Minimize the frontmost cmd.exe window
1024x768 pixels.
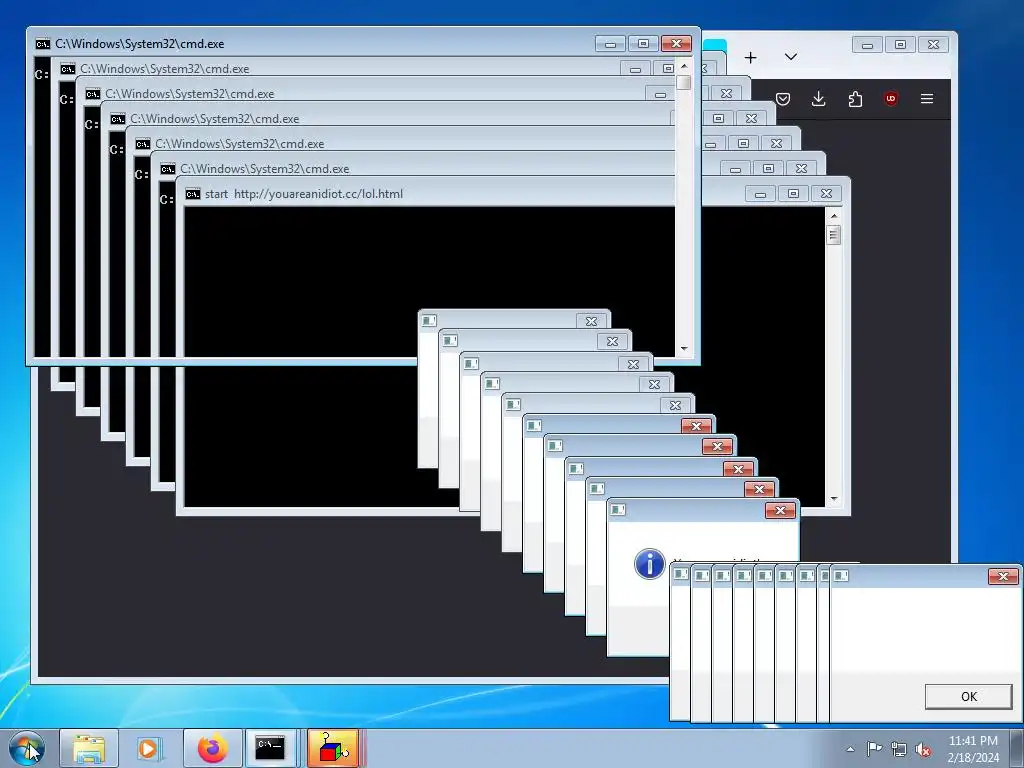pos(611,44)
